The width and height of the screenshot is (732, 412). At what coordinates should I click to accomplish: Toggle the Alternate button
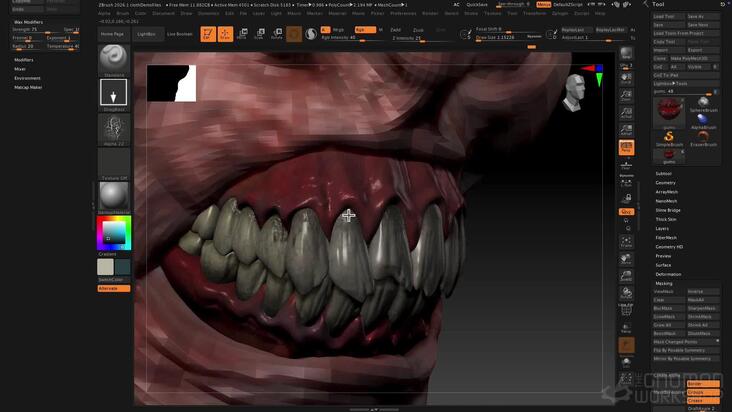coord(113,288)
